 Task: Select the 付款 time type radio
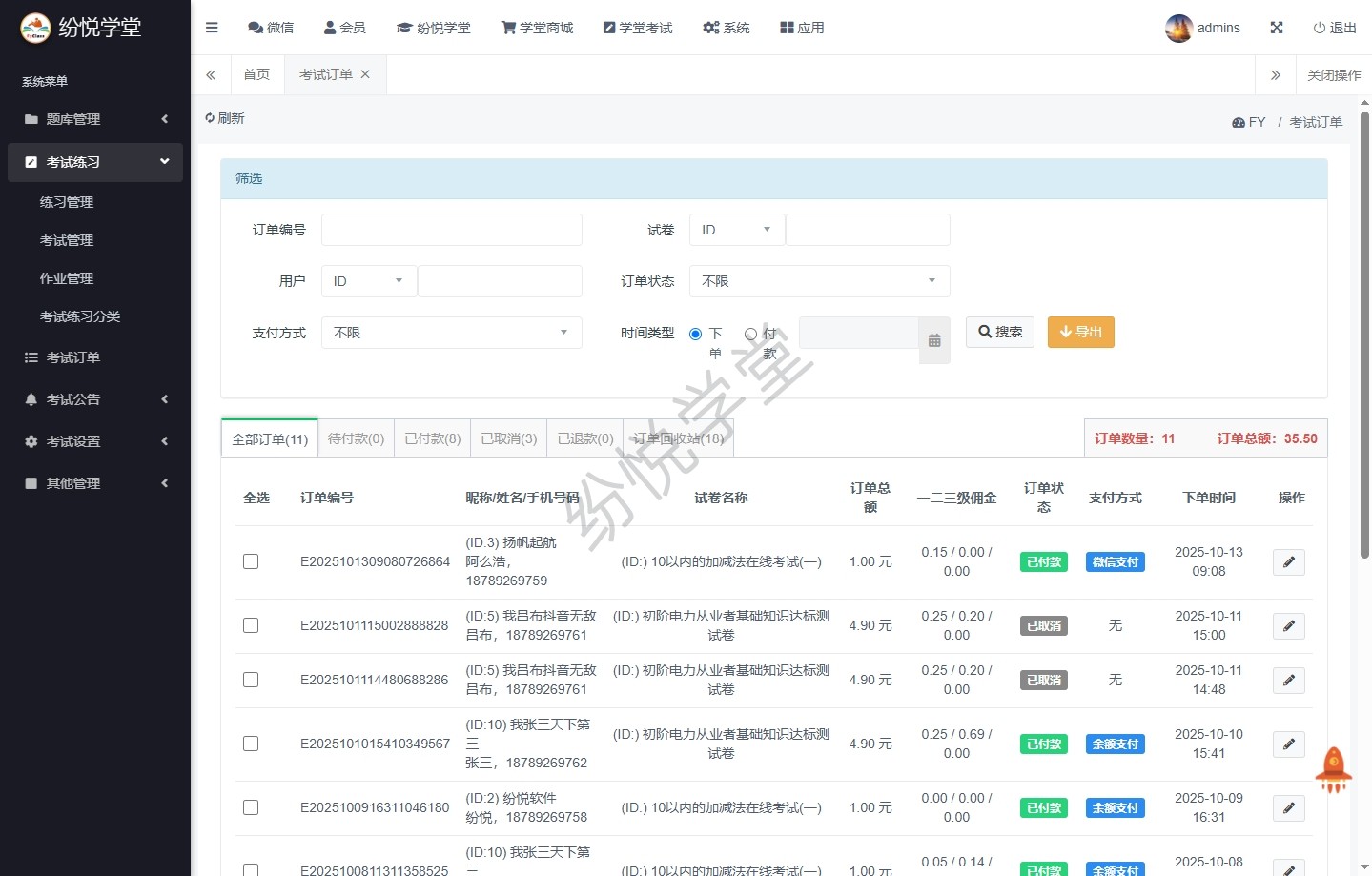[x=751, y=334]
